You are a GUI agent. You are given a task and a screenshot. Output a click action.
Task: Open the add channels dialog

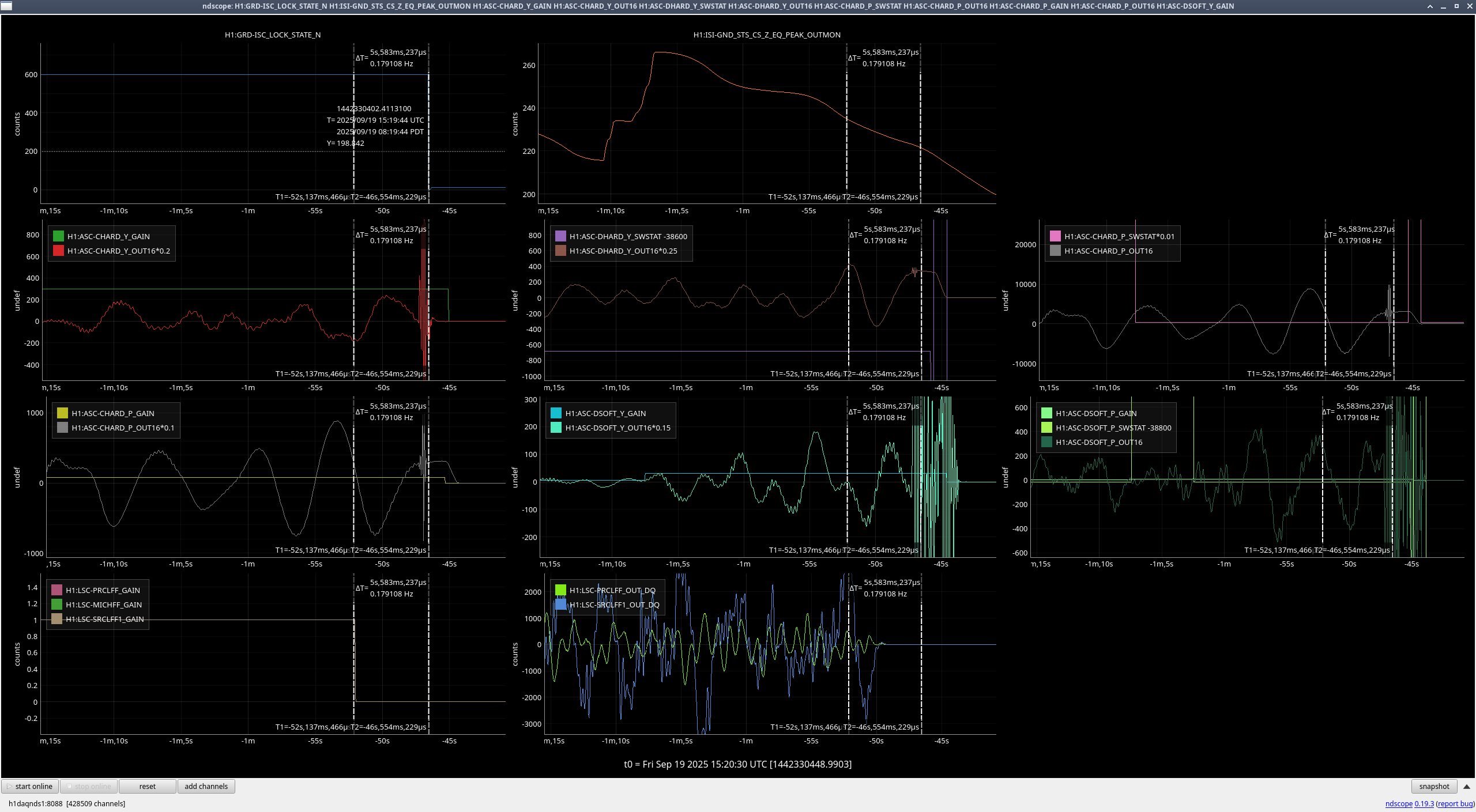point(206,786)
